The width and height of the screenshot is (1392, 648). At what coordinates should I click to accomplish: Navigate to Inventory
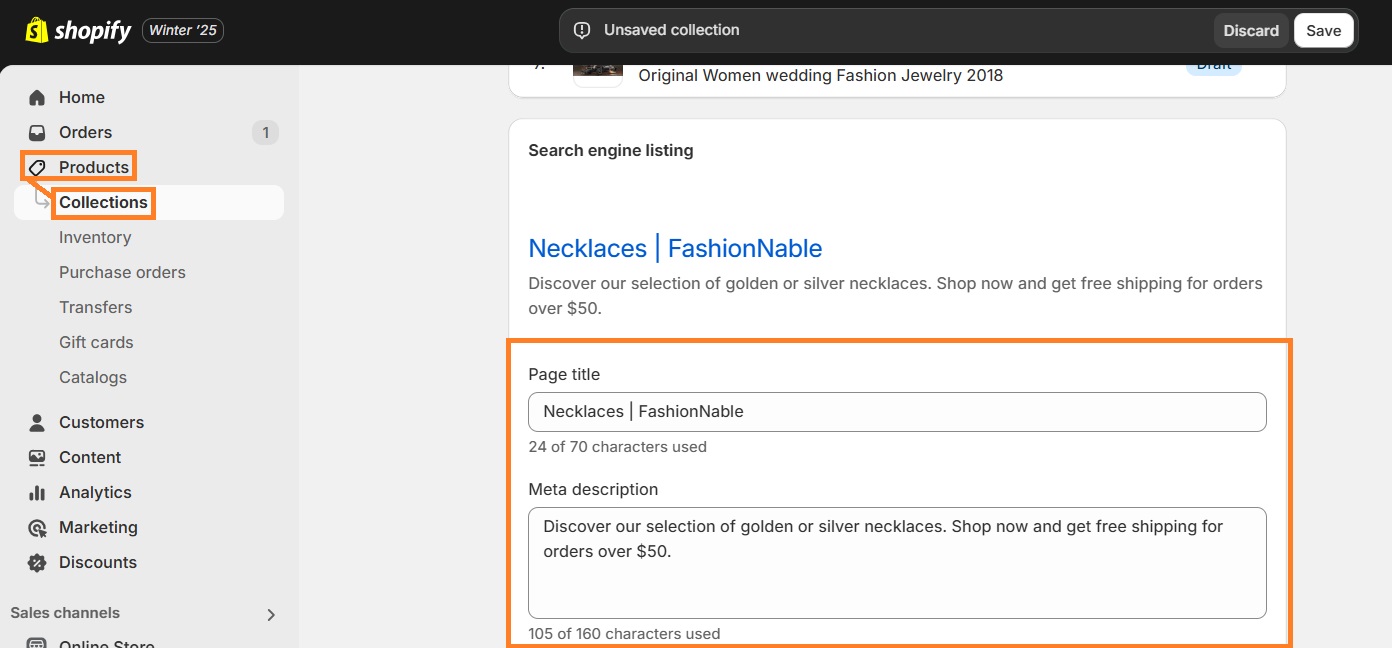click(95, 237)
